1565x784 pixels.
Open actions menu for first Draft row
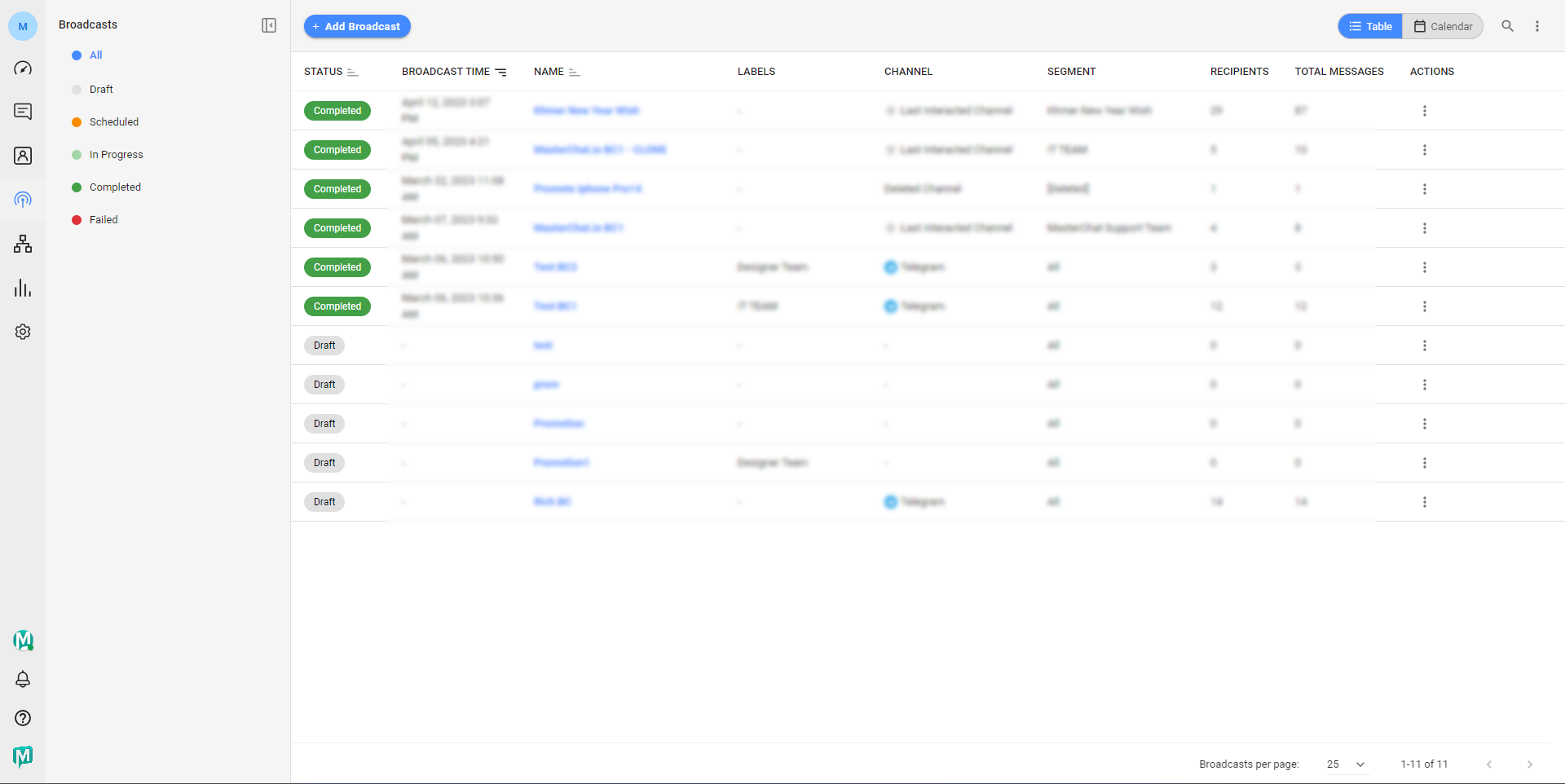[x=1425, y=346]
